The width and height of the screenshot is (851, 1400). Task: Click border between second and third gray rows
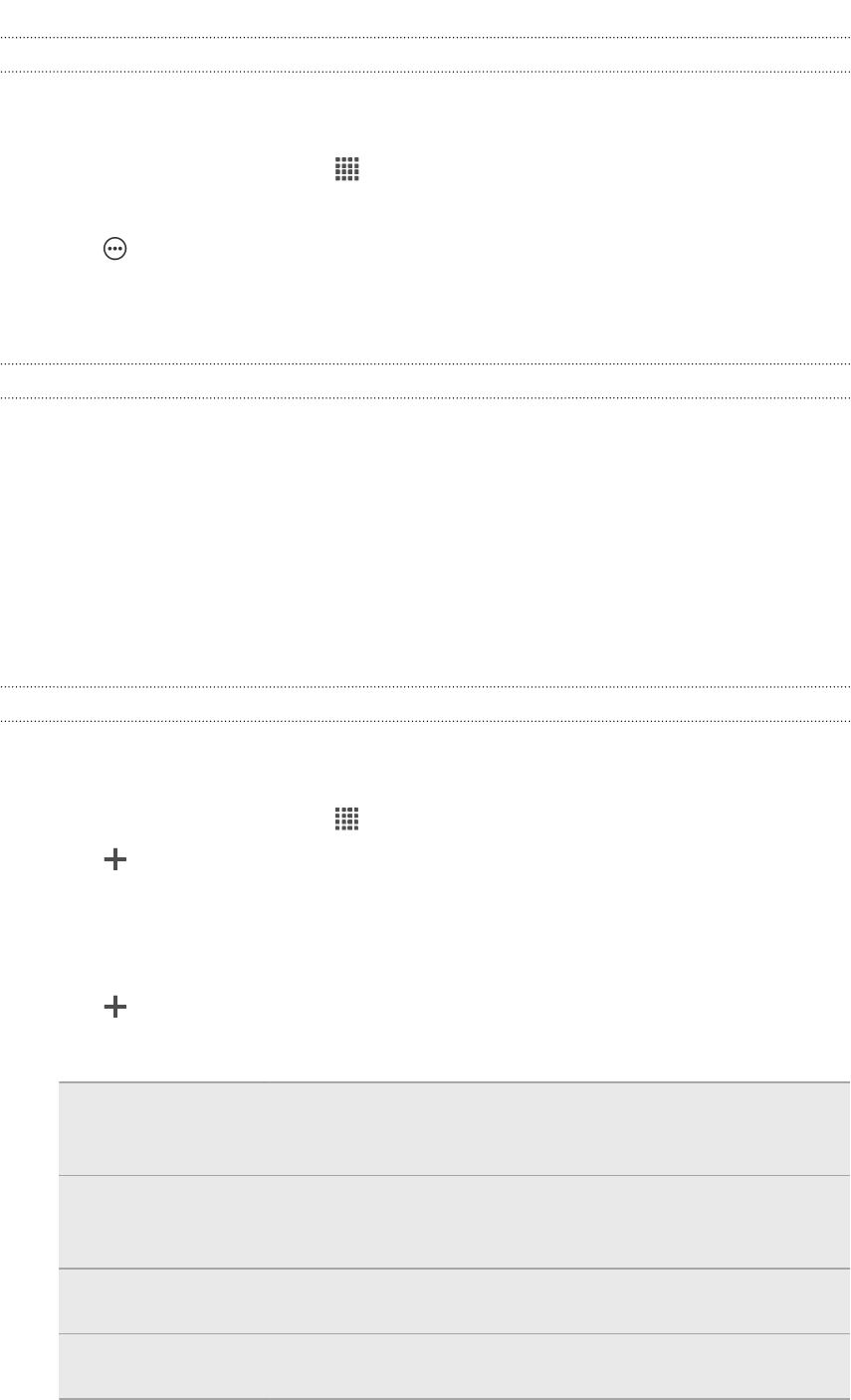tap(454, 1268)
